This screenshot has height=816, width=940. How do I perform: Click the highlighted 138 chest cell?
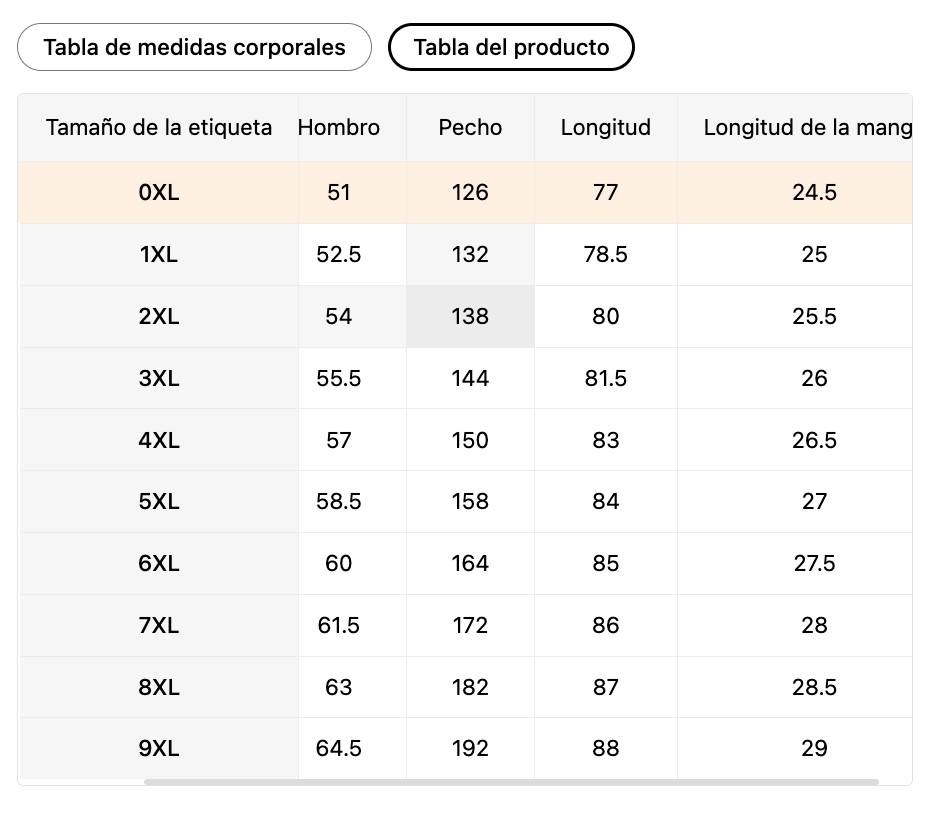click(470, 316)
